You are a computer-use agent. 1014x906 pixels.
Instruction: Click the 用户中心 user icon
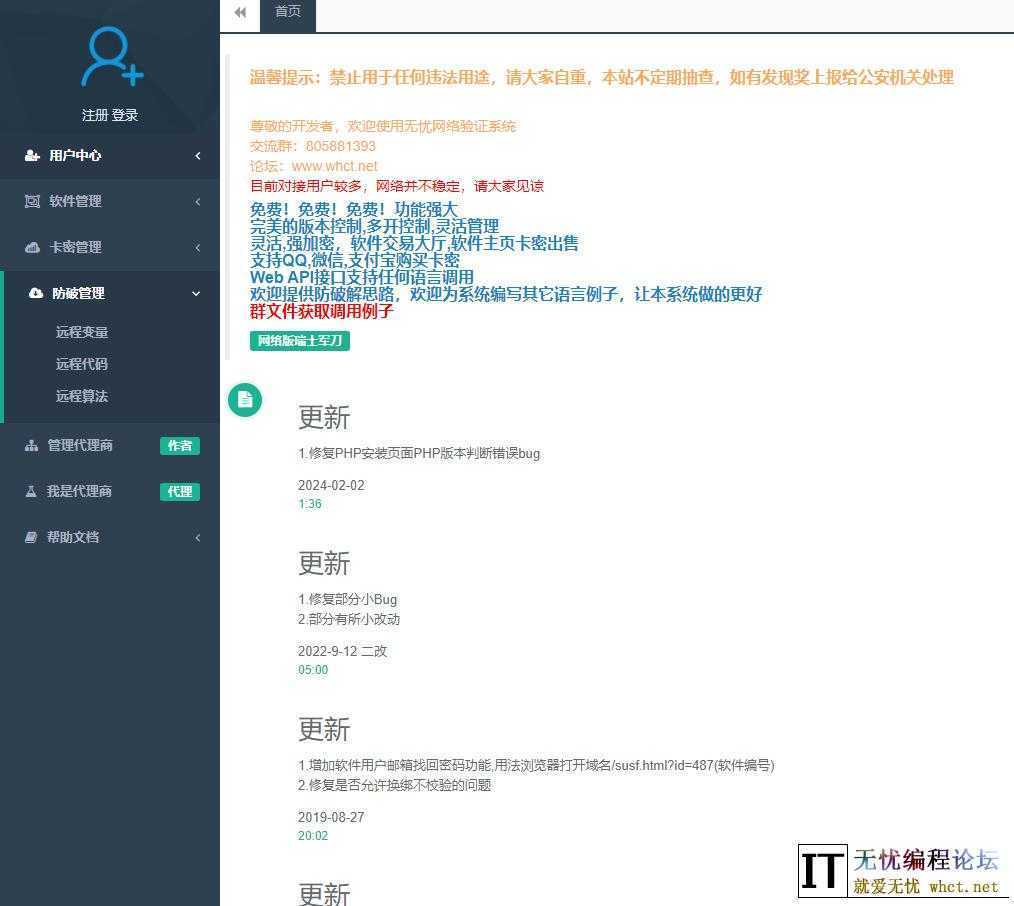pos(32,156)
